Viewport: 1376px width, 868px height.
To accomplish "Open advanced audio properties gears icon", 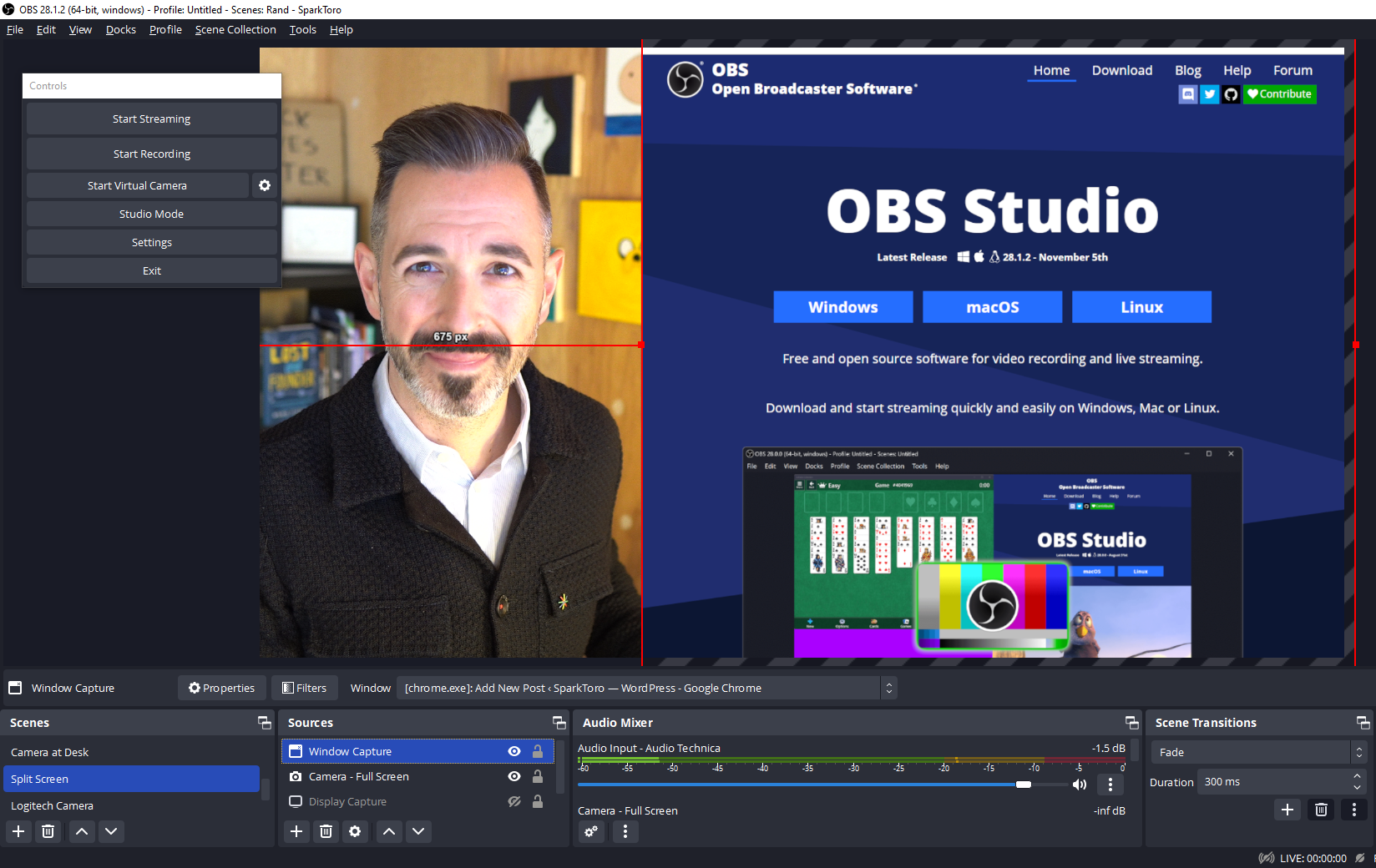I will point(591,831).
